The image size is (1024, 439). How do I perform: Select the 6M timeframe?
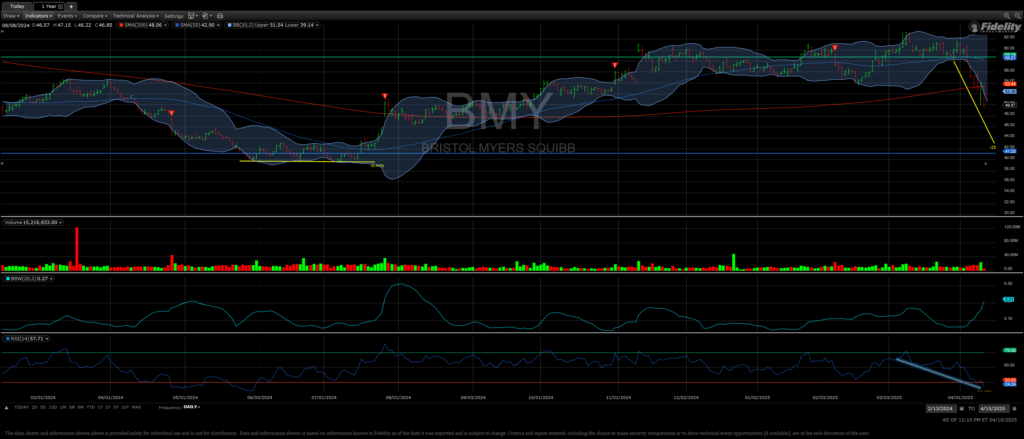(x=81, y=407)
